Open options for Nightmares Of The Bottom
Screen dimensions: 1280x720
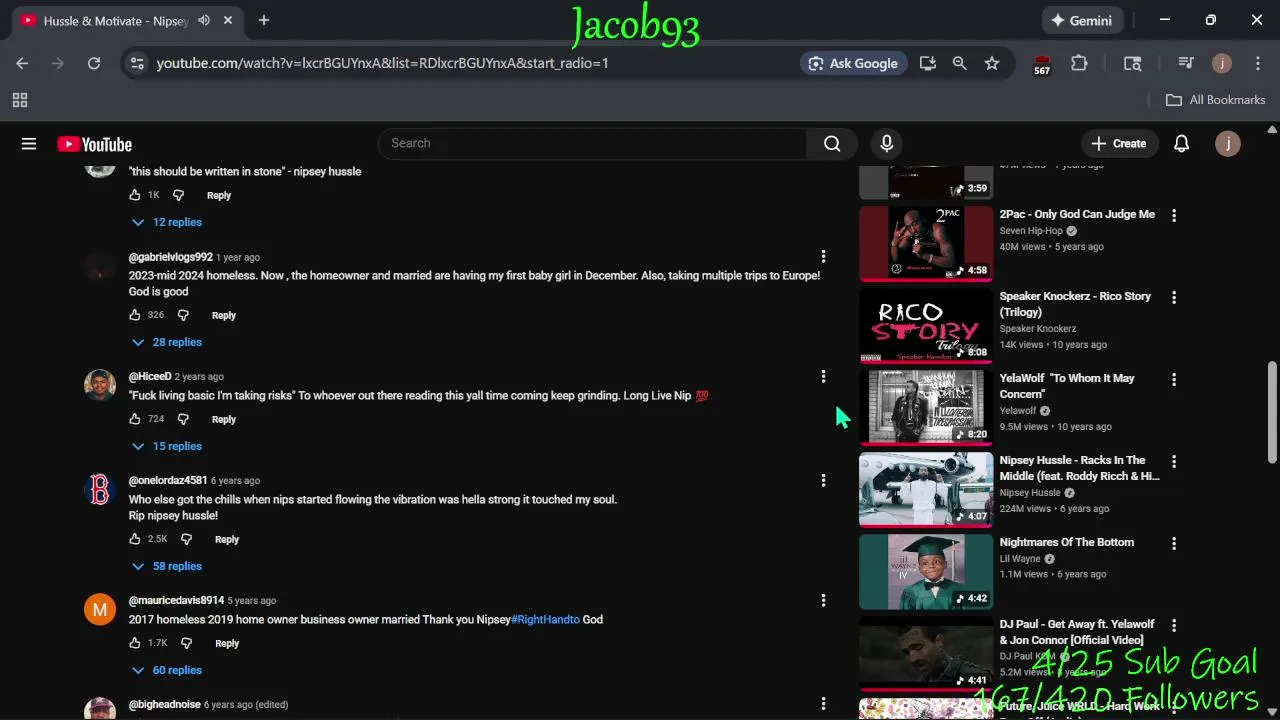(x=1174, y=543)
